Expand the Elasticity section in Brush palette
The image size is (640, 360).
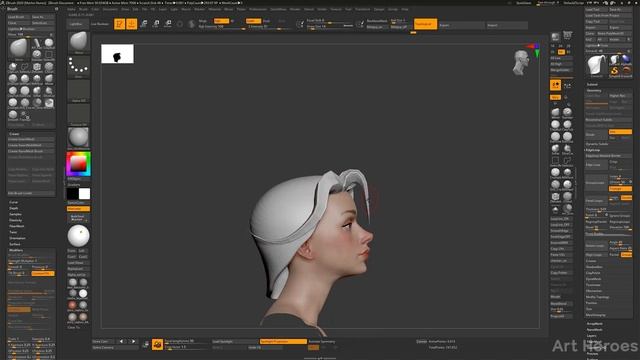coord(16,220)
